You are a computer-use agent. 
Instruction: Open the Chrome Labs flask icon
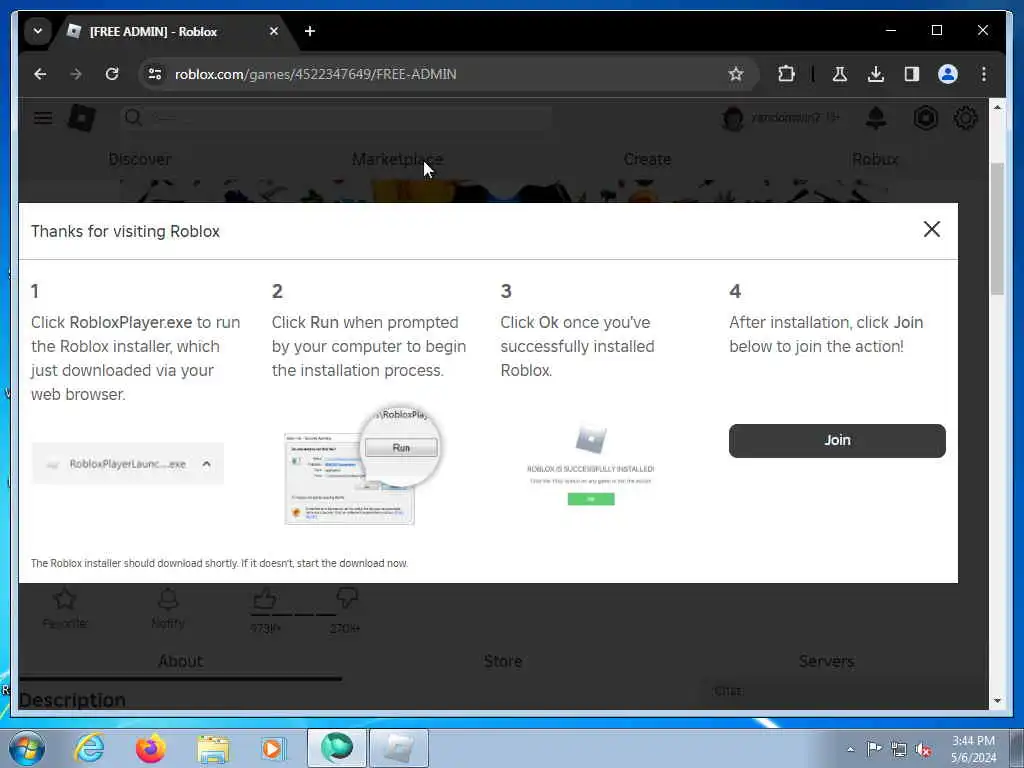click(x=840, y=74)
